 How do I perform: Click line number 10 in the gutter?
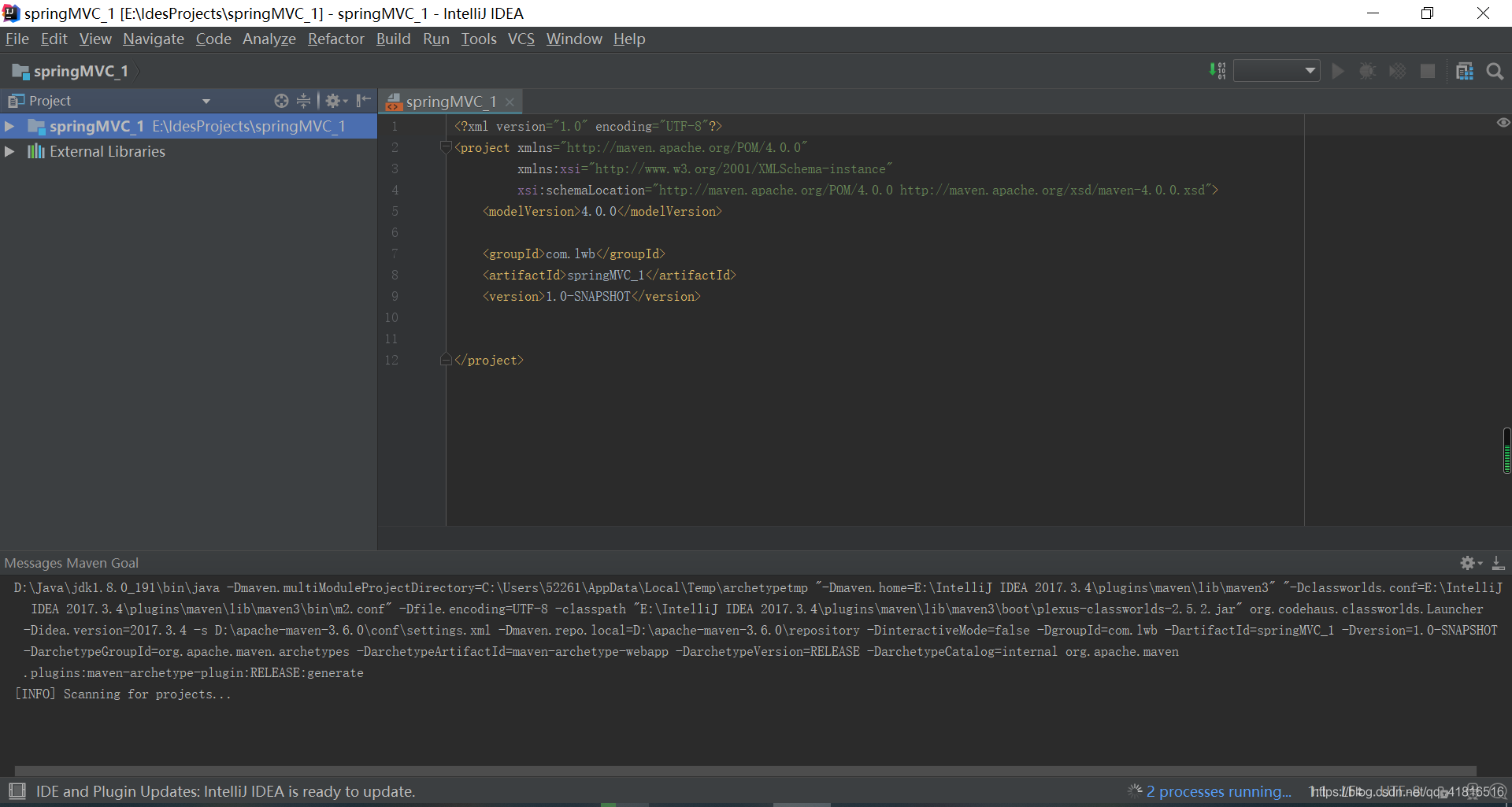tap(391, 317)
